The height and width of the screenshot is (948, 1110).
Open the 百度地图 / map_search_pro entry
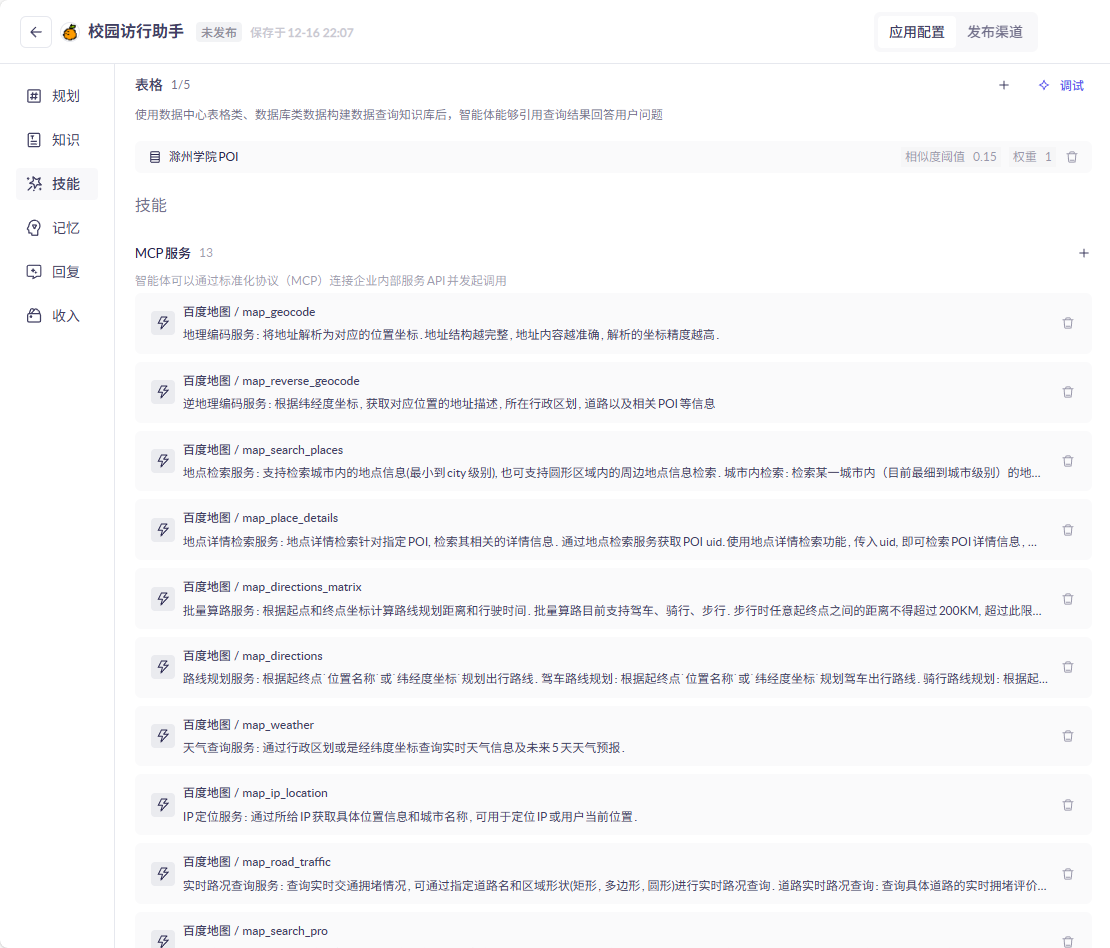(613, 931)
